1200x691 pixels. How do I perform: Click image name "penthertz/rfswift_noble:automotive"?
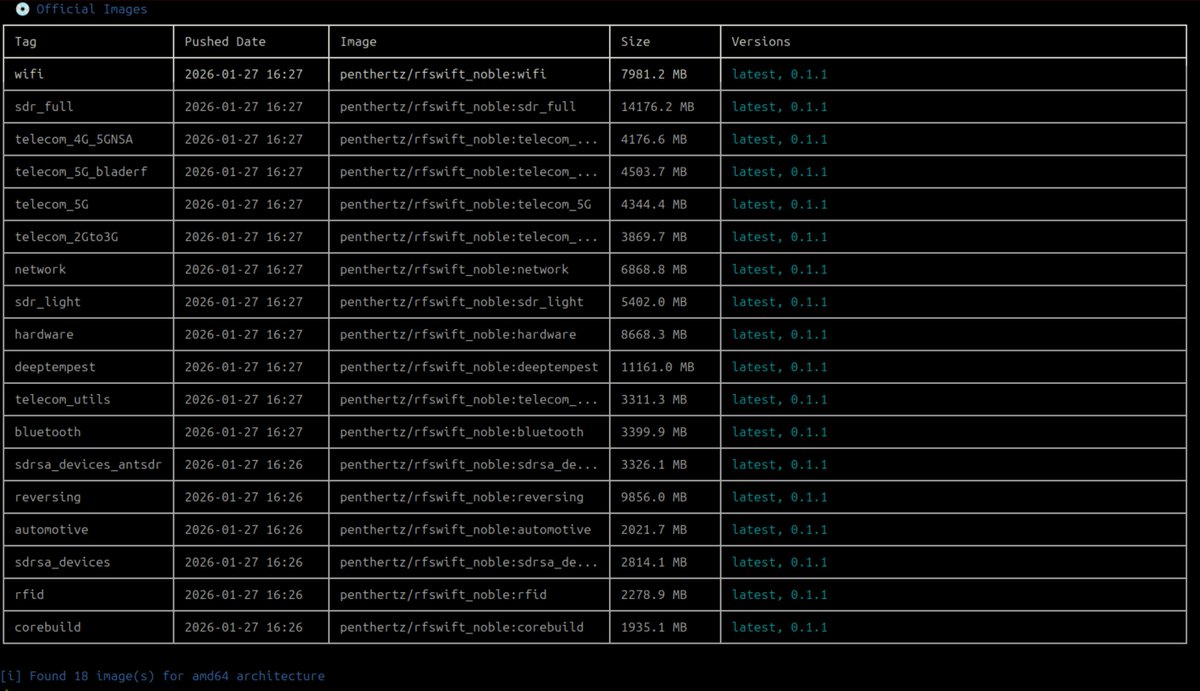click(465, 529)
